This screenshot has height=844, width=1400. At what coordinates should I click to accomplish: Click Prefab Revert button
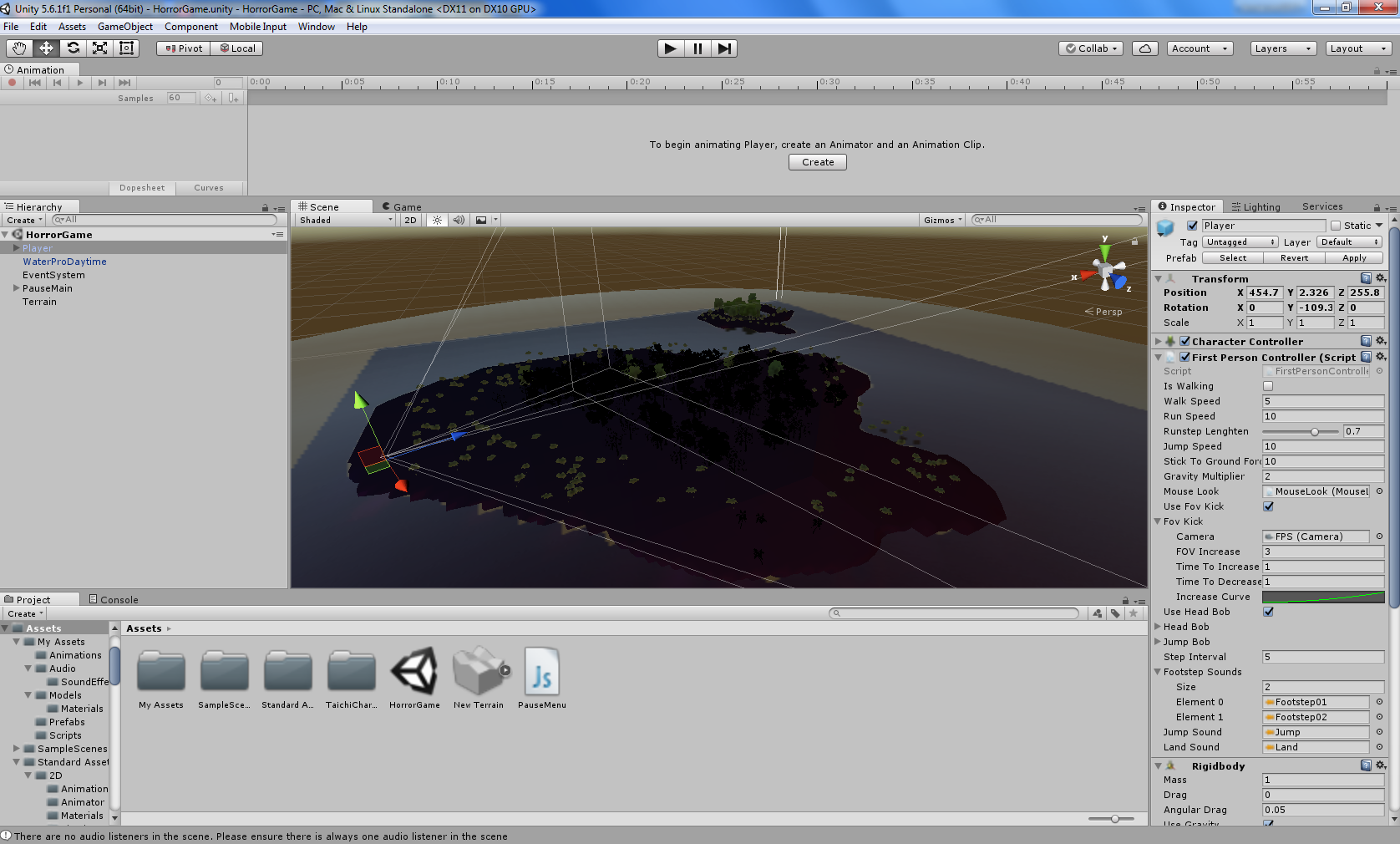pyautogui.click(x=1295, y=258)
